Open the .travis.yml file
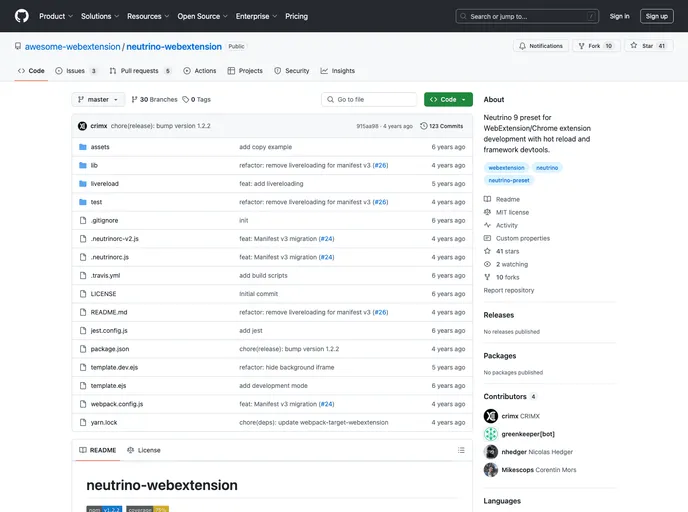688x512 pixels. tap(105, 276)
